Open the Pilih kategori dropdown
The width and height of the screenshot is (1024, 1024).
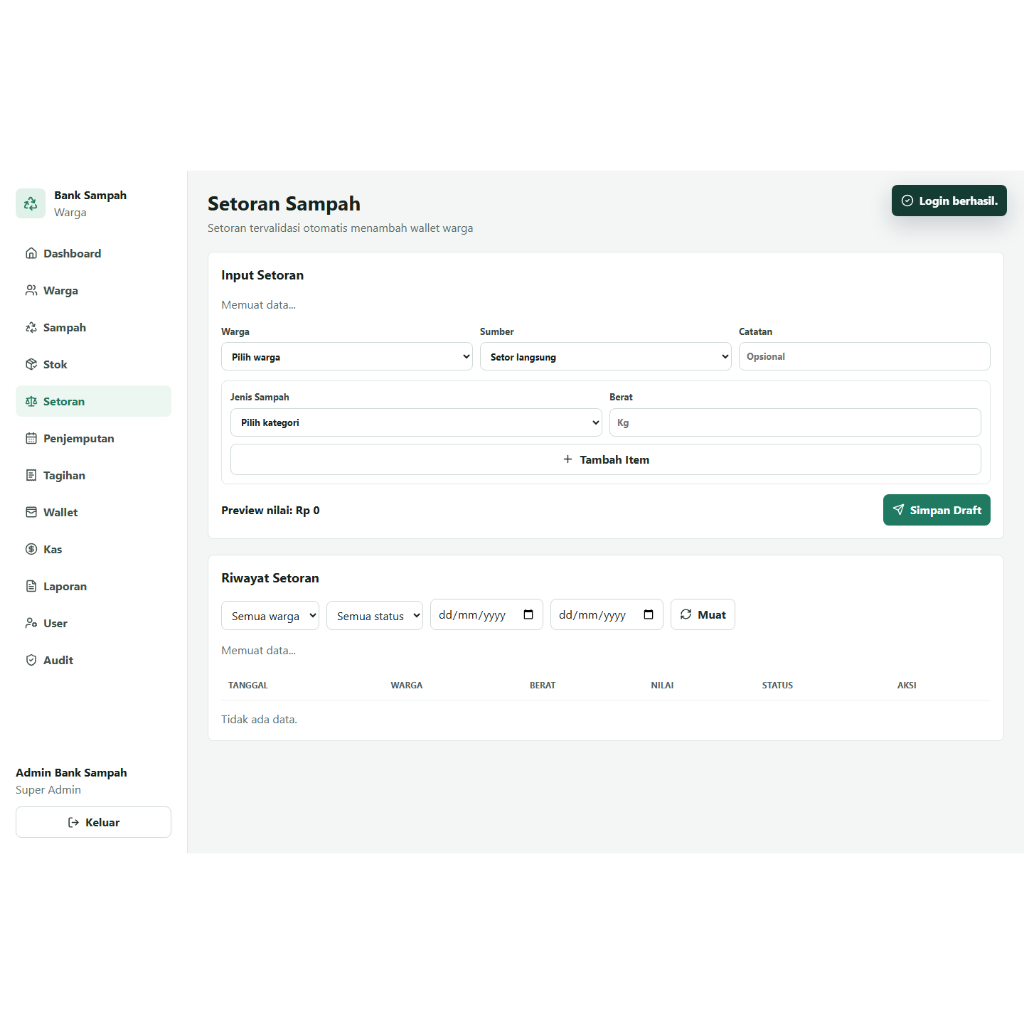[416, 423]
